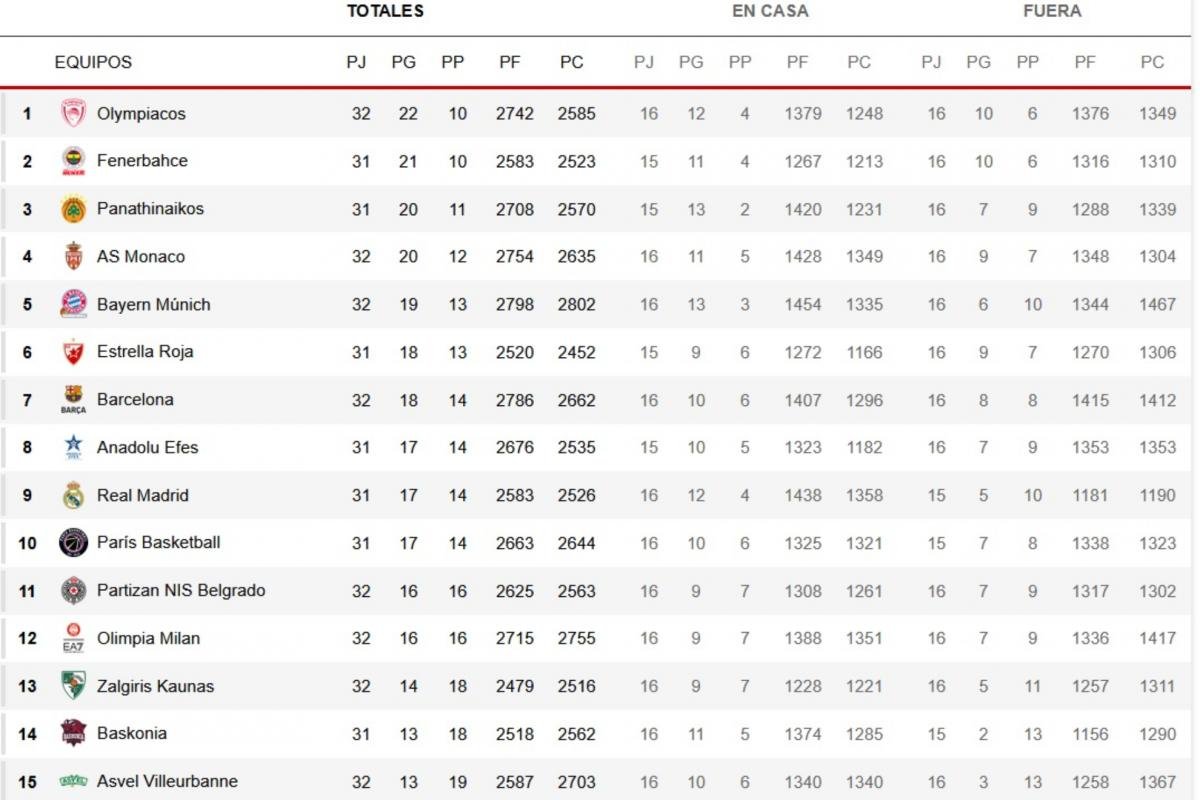Open the Asvel Villeurbanne team page
The height and width of the screenshot is (800, 1200).
(167, 781)
